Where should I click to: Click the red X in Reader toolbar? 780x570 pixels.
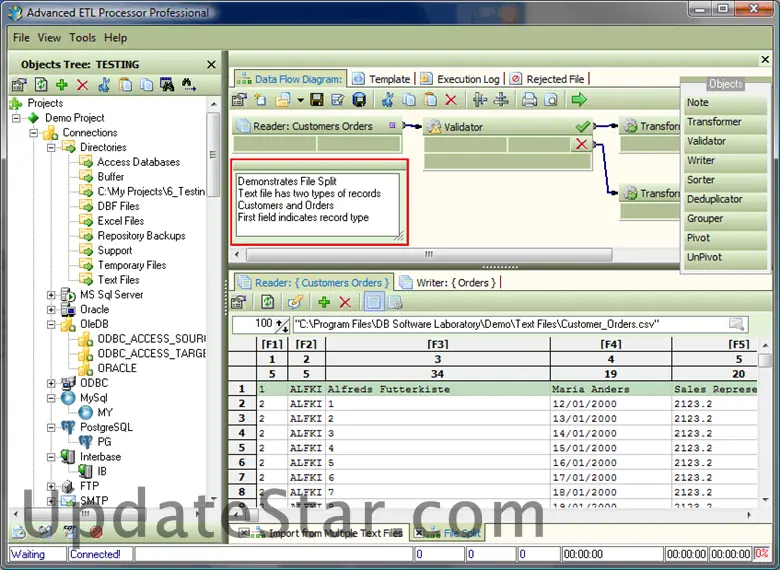pos(345,302)
